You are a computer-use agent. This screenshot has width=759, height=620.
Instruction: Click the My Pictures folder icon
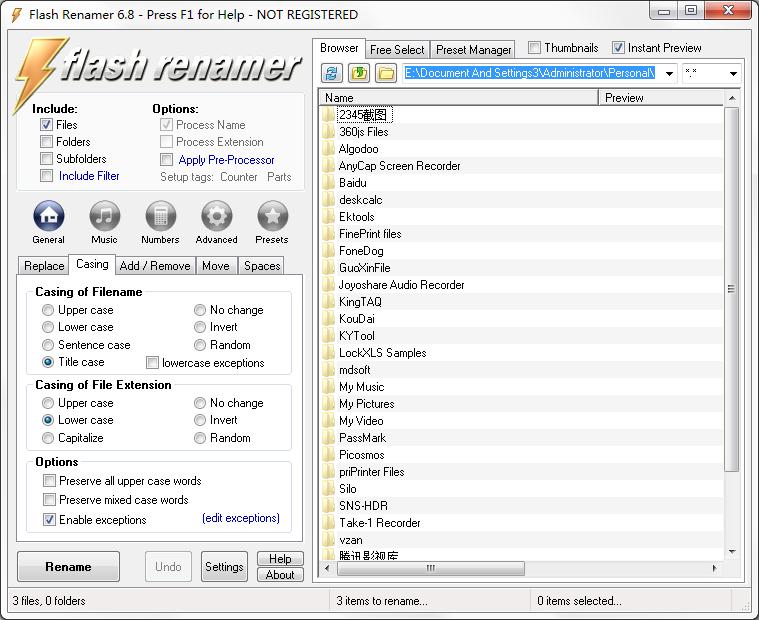pos(329,404)
